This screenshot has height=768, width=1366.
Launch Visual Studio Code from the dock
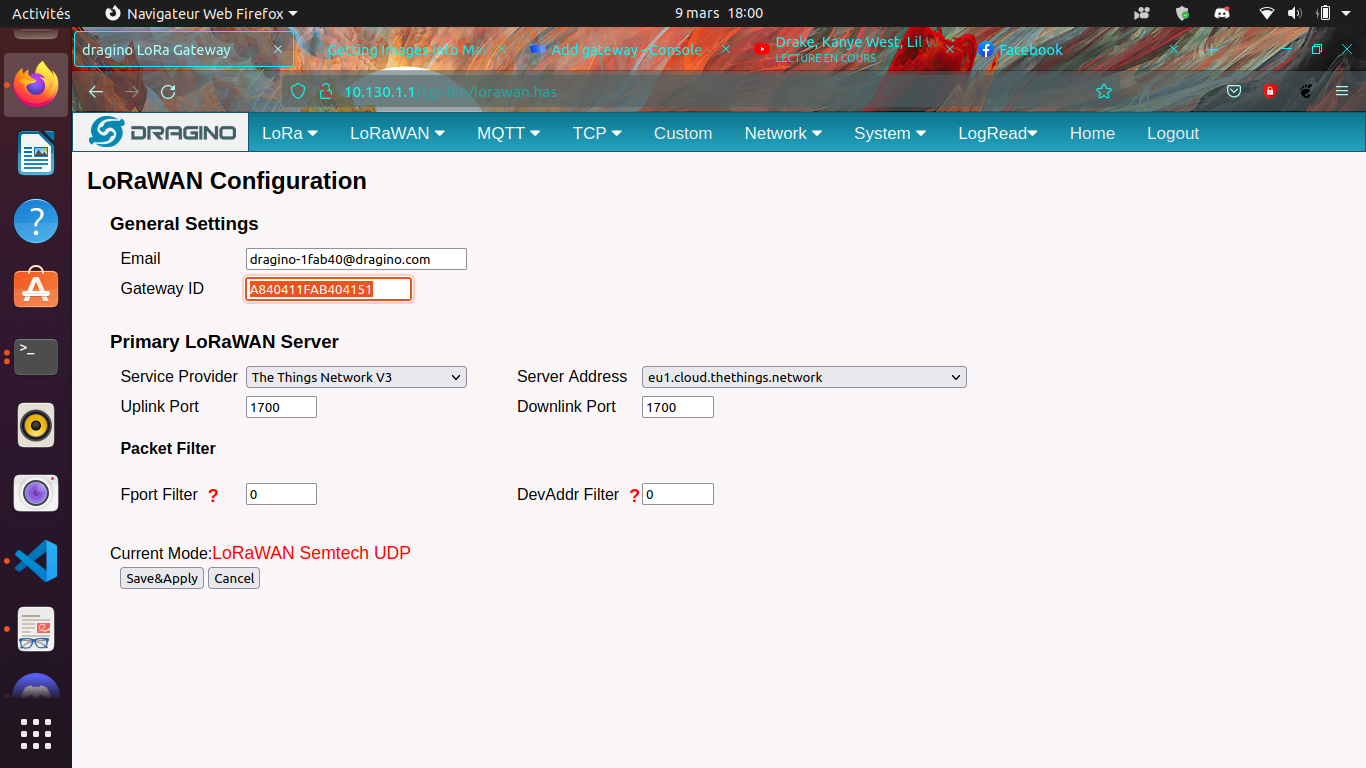coord(36,561)
